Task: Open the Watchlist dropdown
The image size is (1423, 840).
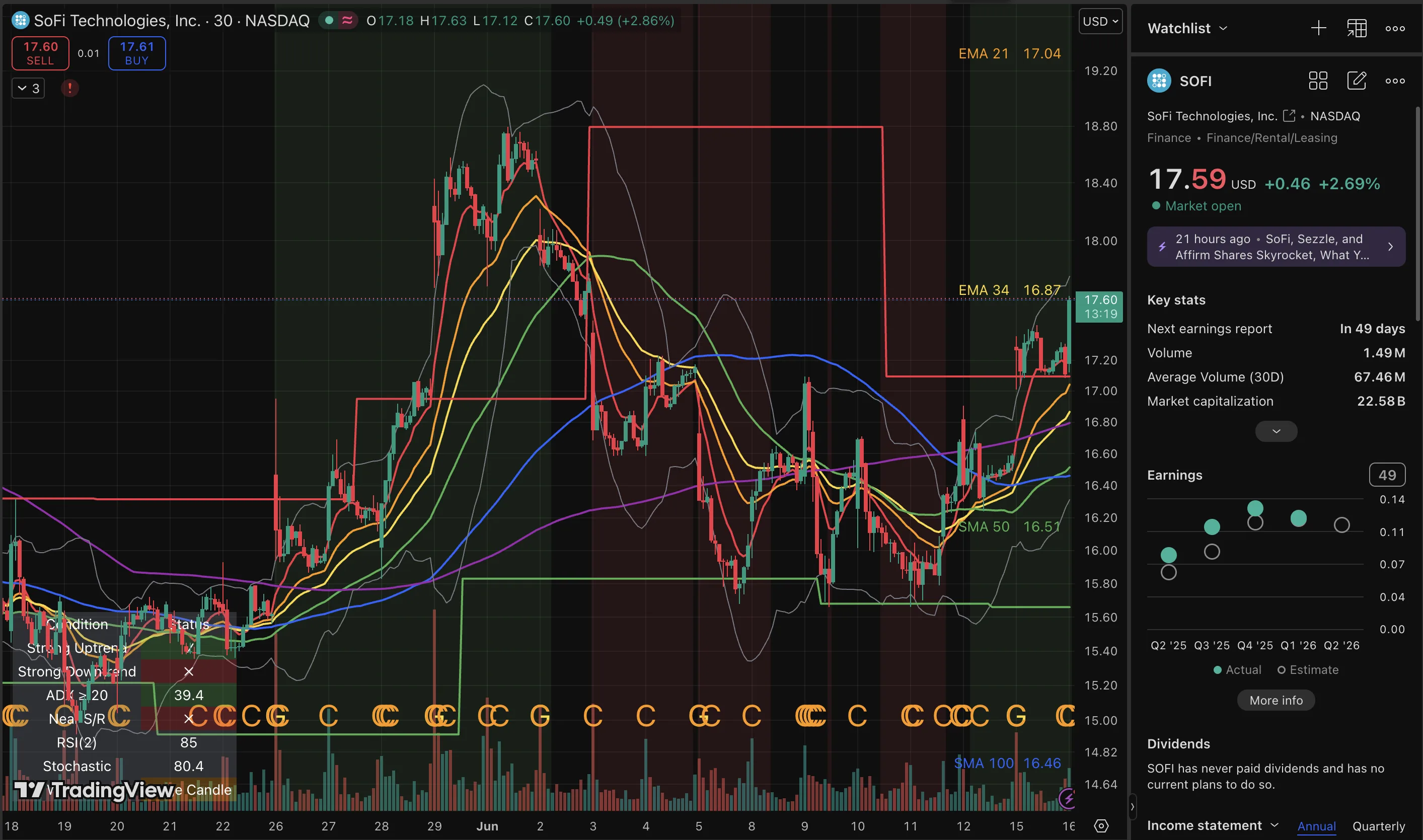Action: point(1187,28)
